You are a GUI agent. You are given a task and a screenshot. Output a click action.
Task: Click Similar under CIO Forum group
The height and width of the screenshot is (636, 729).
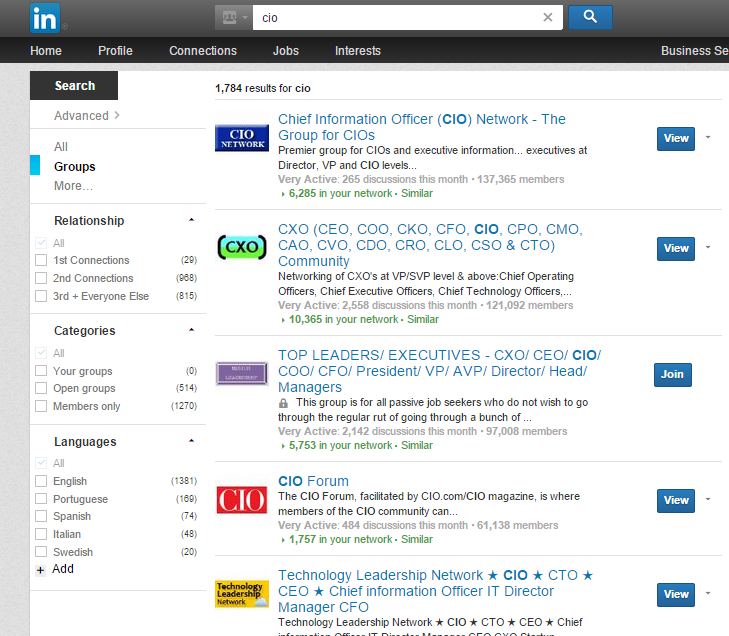click(417, 539)
